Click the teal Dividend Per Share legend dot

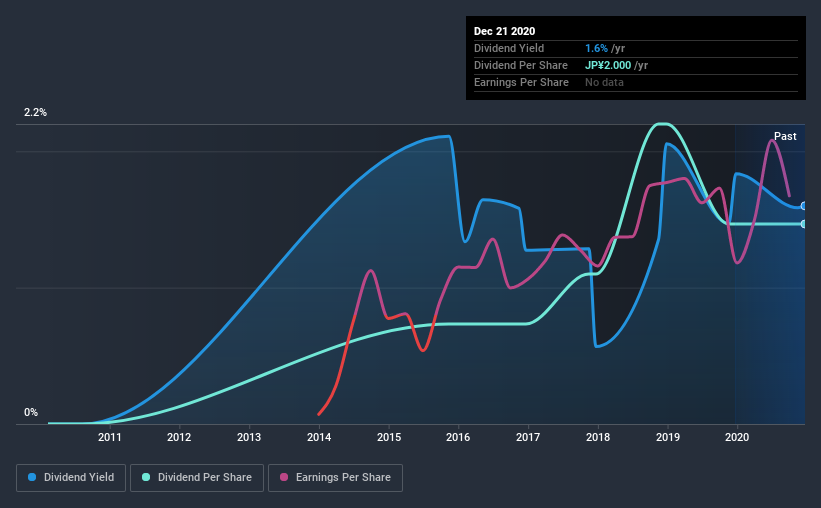click(x=146, y=477)
